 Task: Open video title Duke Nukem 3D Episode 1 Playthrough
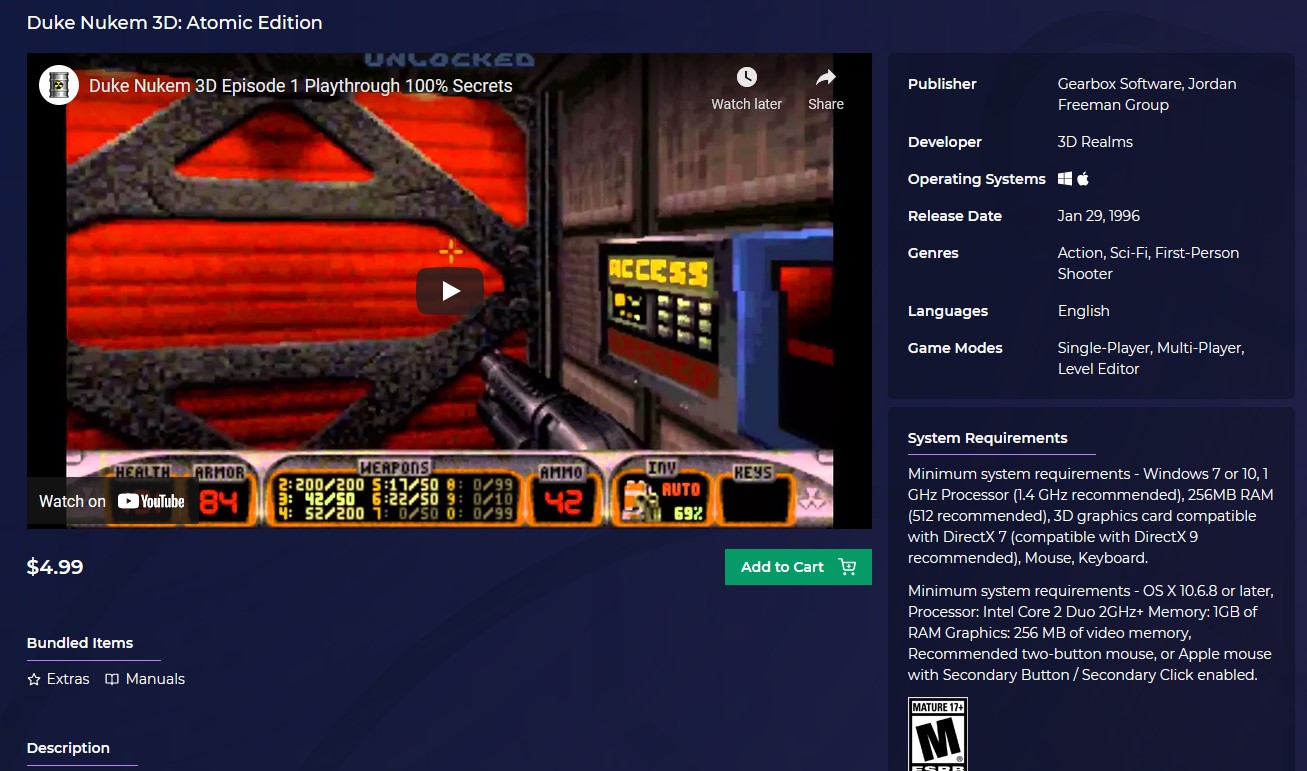(300, 86)
